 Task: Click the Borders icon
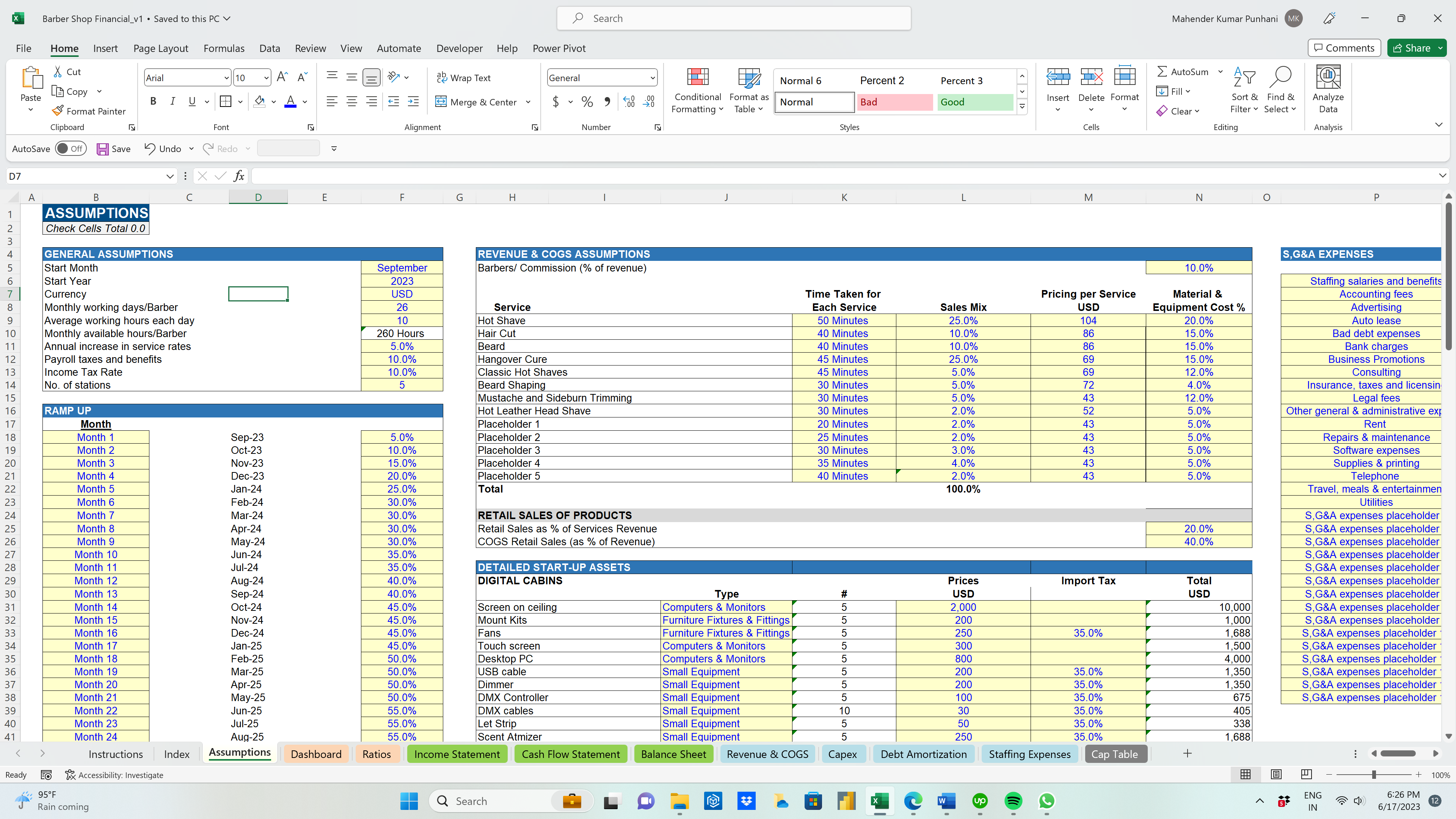tap(226, 102)
